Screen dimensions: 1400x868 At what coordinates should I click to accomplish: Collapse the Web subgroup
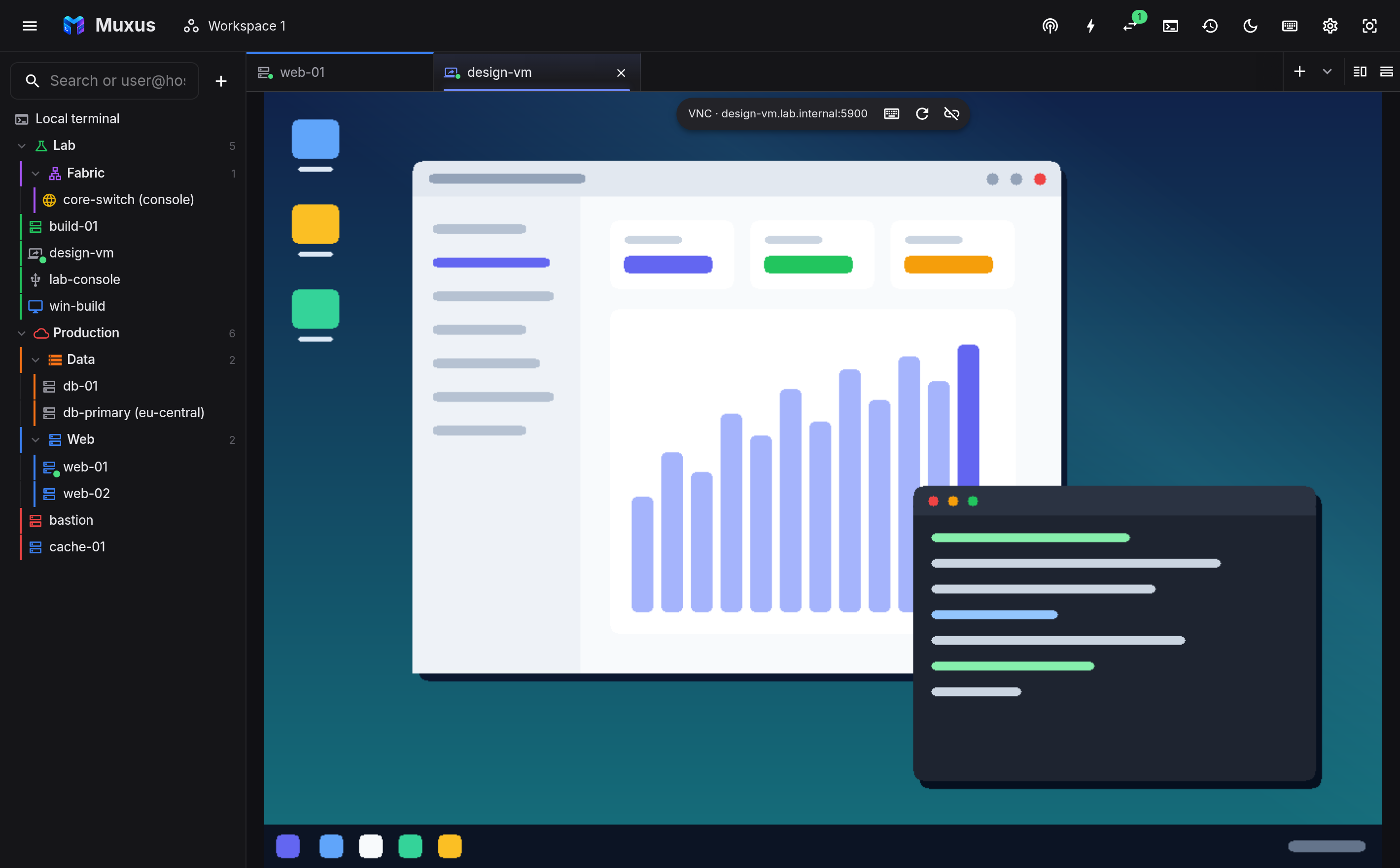click(35, 440)
